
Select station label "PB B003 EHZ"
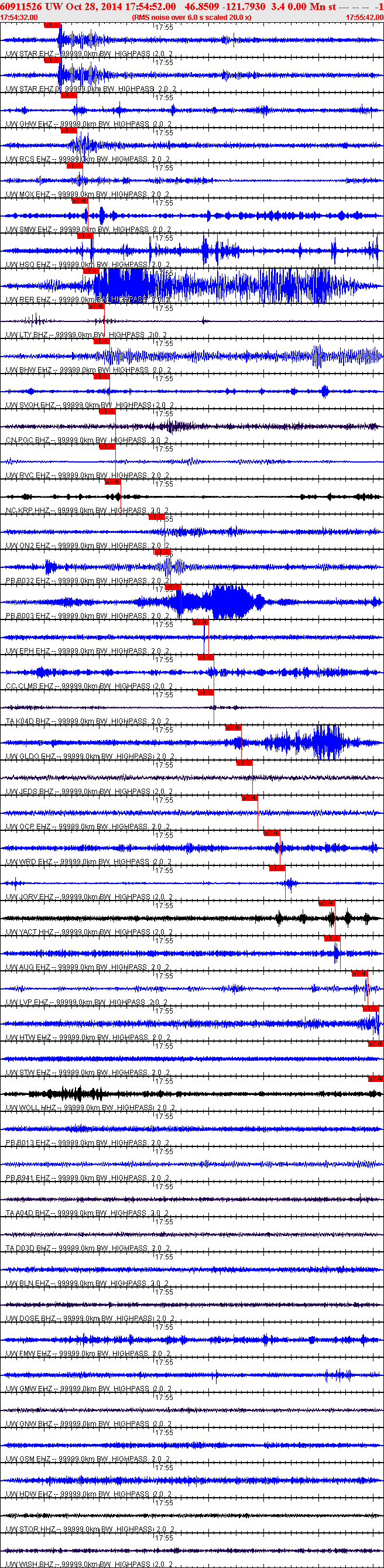point(29,616)
